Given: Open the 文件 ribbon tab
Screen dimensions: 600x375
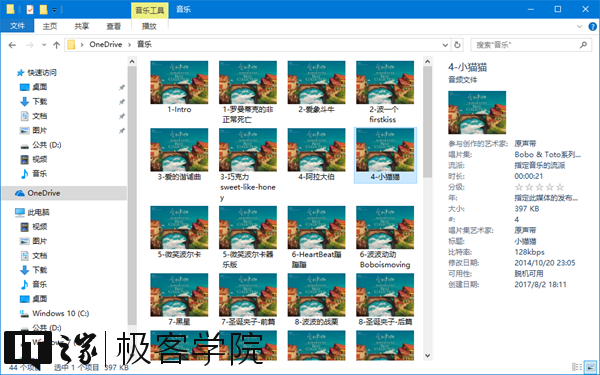Looking at the screenshot, I should pos(17,26).
